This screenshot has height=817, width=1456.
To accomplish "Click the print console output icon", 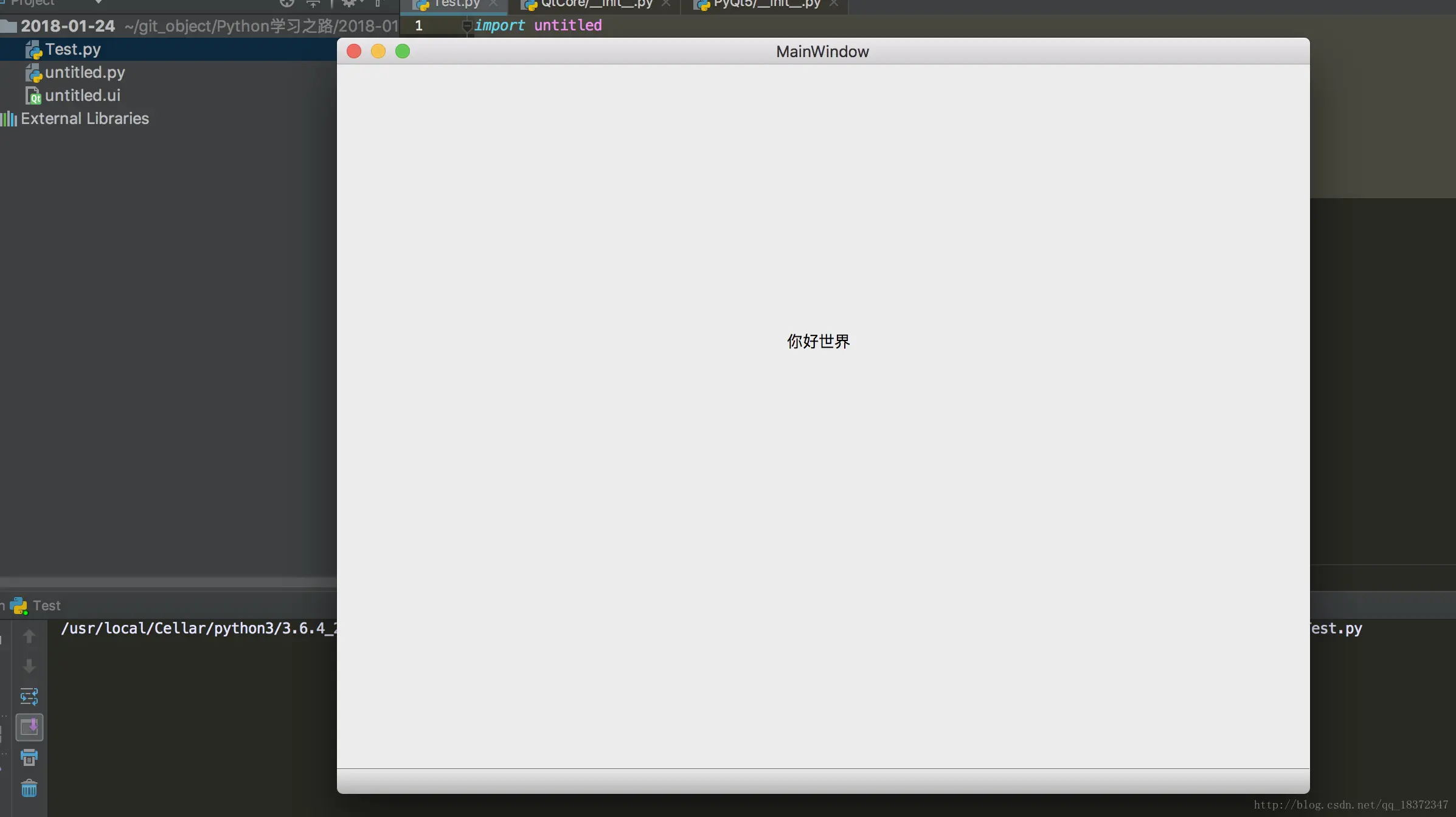I will (x=29, y=757).
